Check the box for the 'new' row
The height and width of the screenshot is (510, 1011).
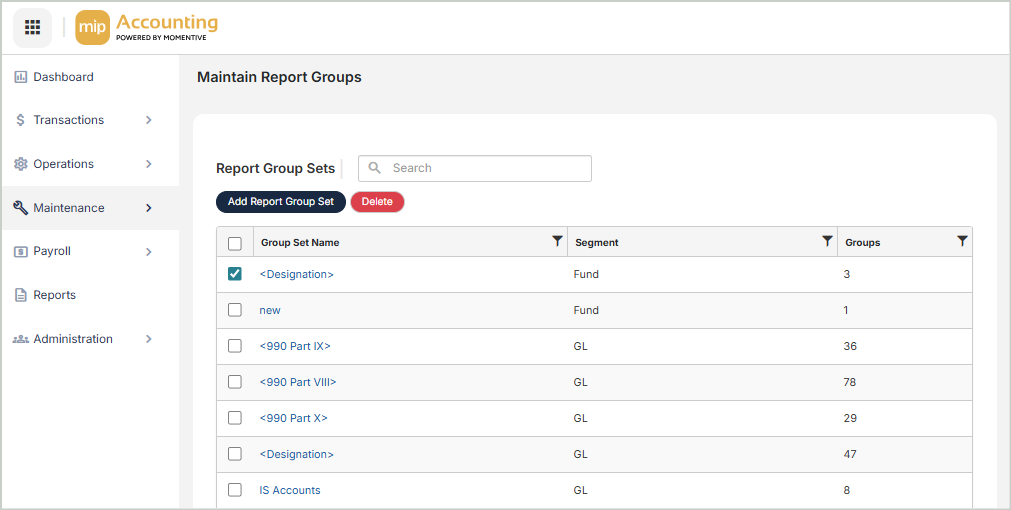pos(235,310)
